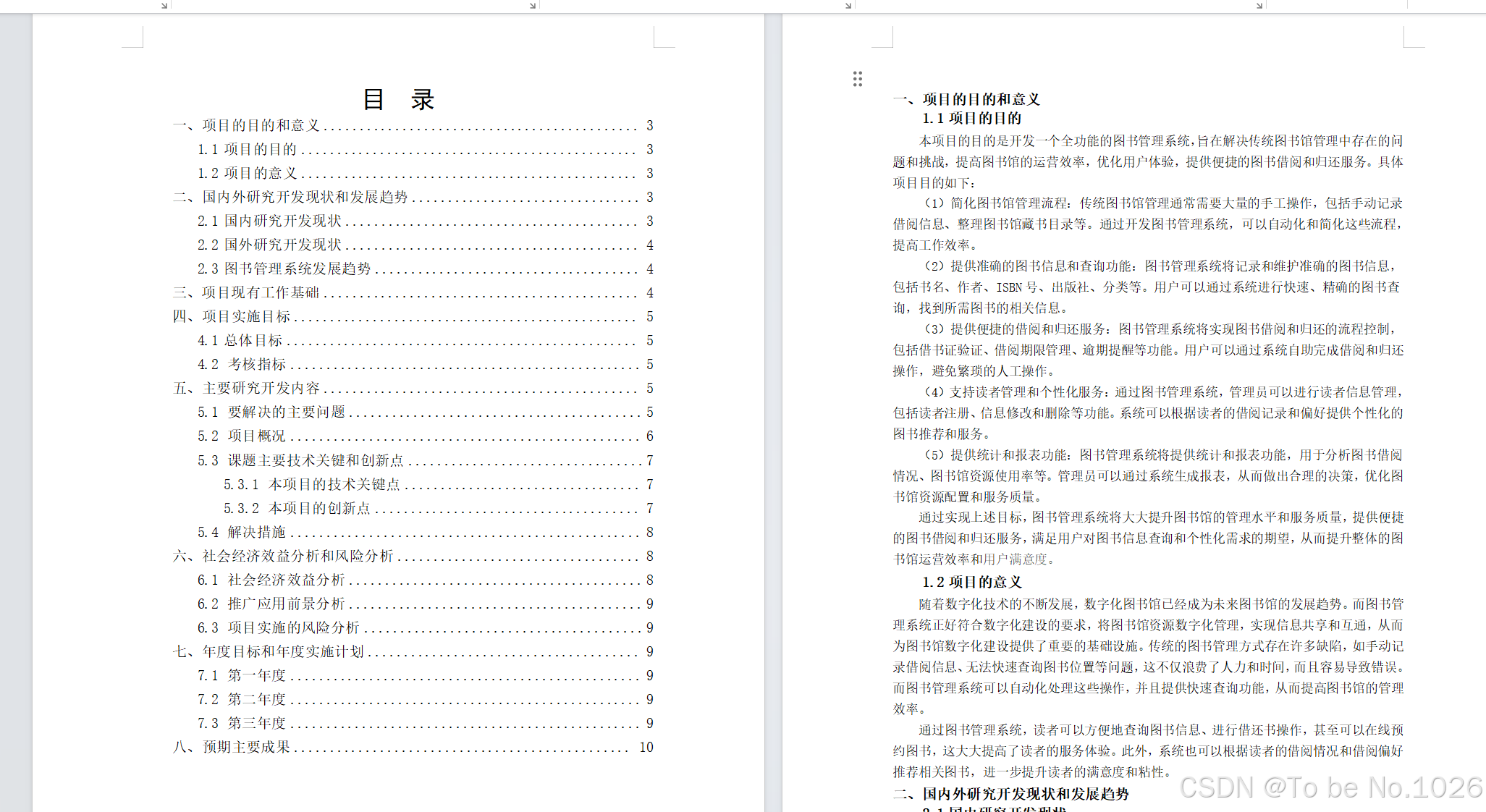Open TOC entry 二、国内外研究开发现状和发展趋势
The width and height of the screenshot is (1486, 812).
(x=290, y=197)
